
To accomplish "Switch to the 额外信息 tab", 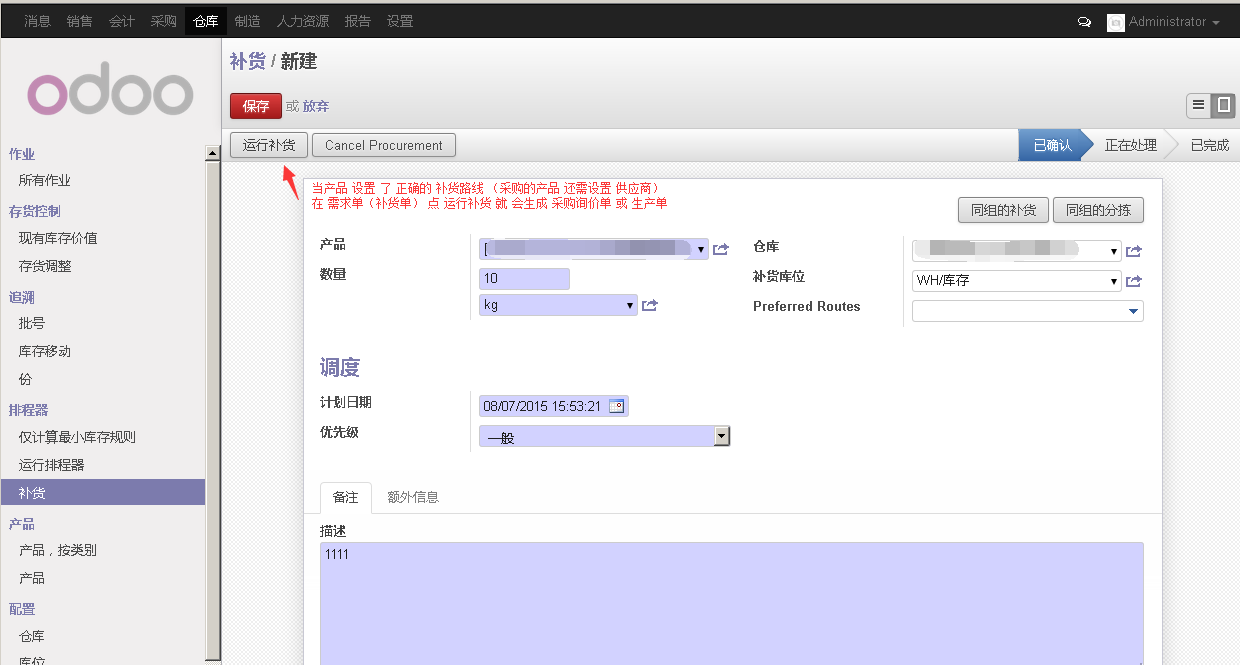I will 413,497.
